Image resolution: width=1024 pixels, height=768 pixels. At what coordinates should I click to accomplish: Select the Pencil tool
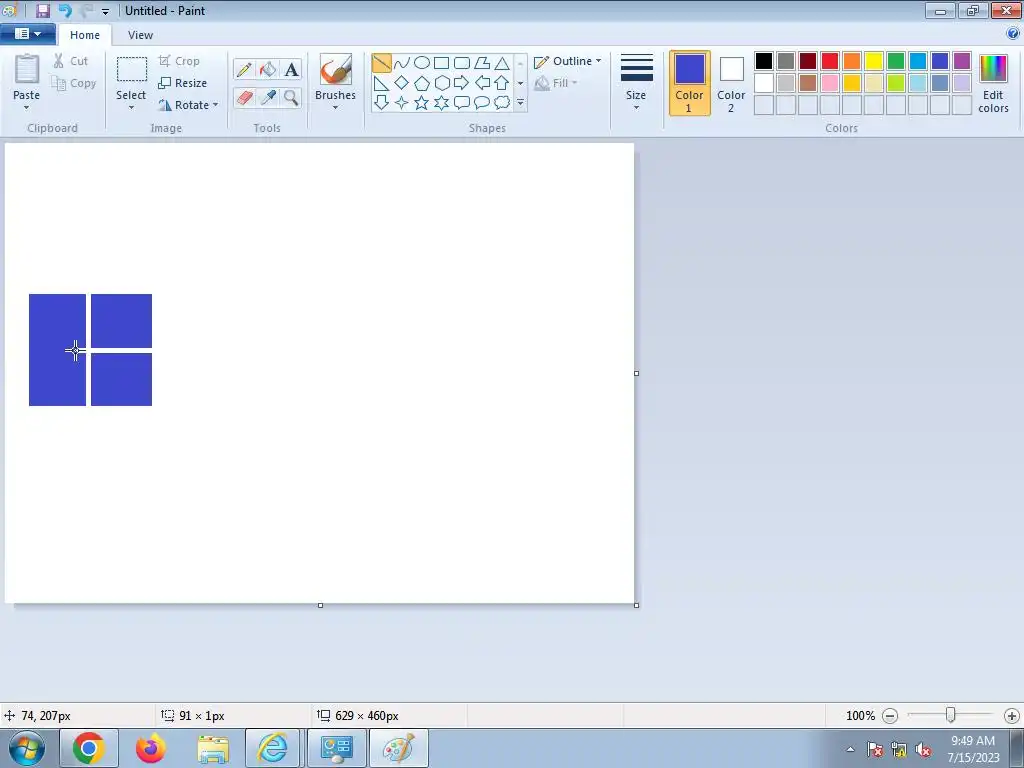click(244, 69)
